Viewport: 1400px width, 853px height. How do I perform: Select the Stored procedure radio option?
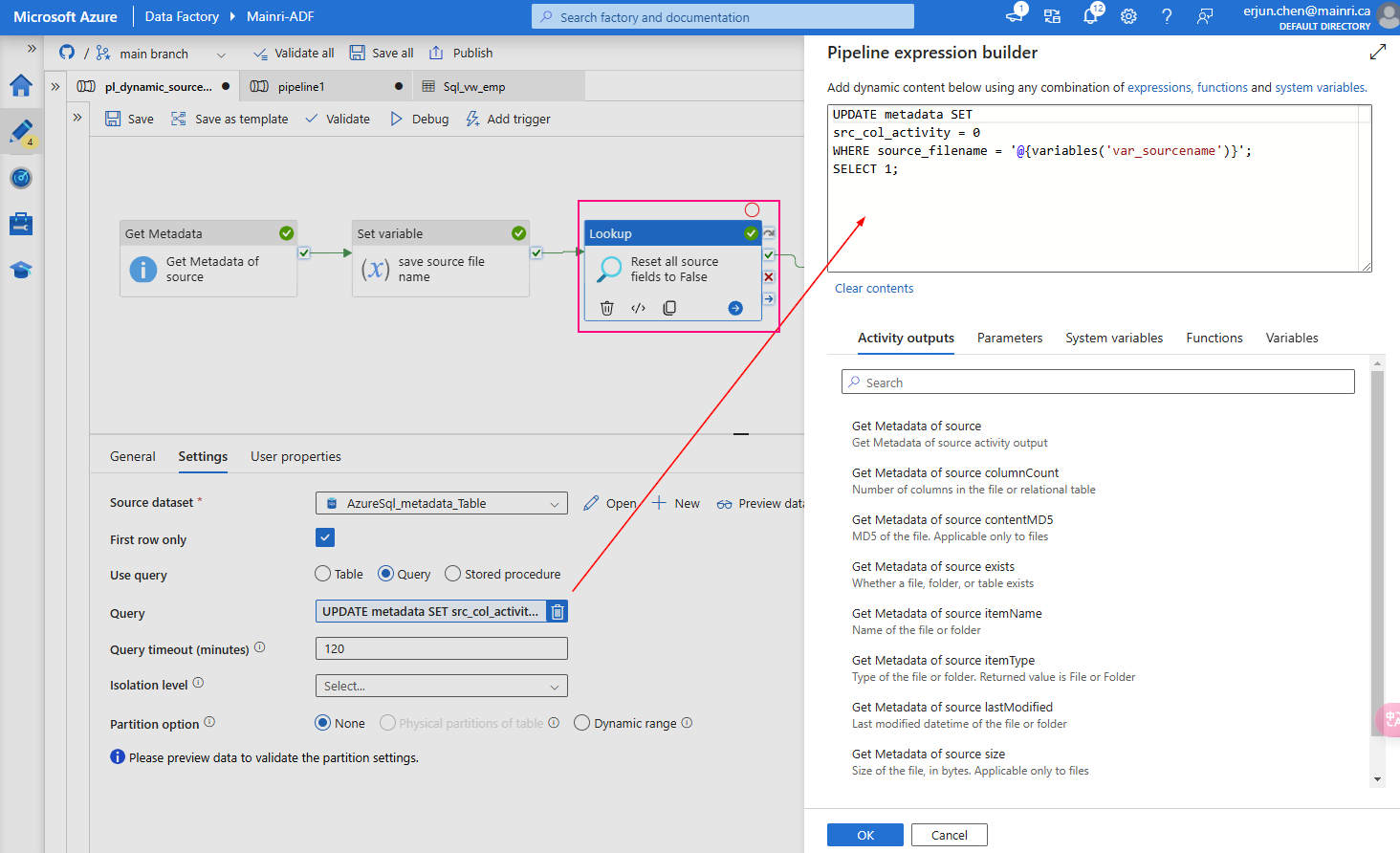tap(451, 573)
